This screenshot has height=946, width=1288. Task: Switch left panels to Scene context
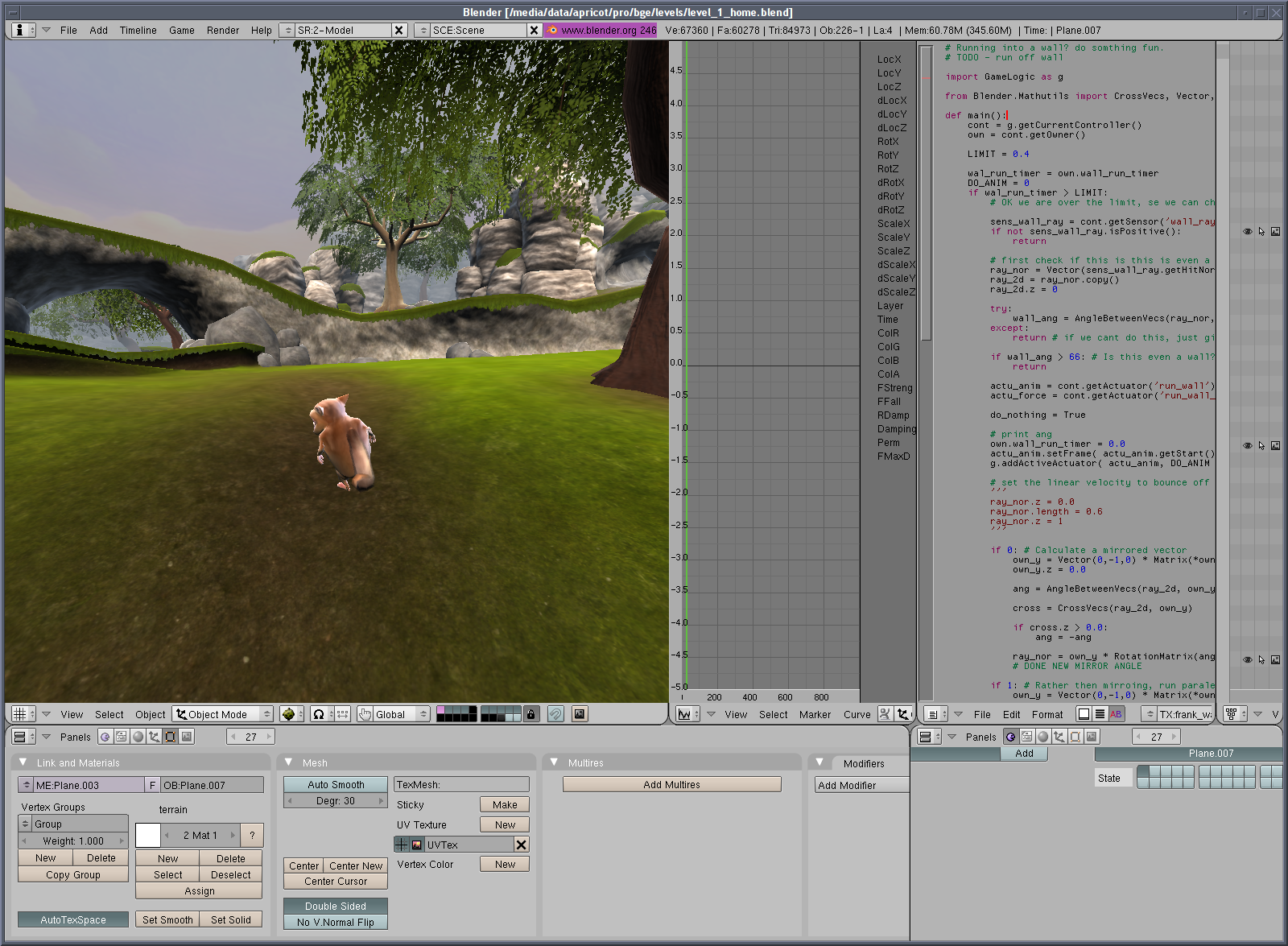click(187, 737)
